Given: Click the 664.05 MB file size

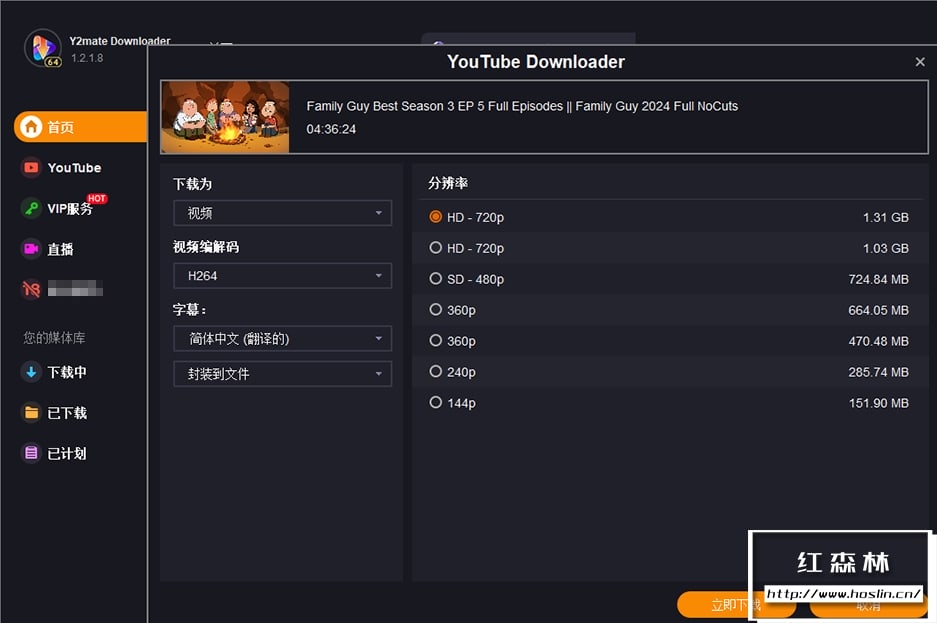Looking at the screenshot, I should click(878, 310).
